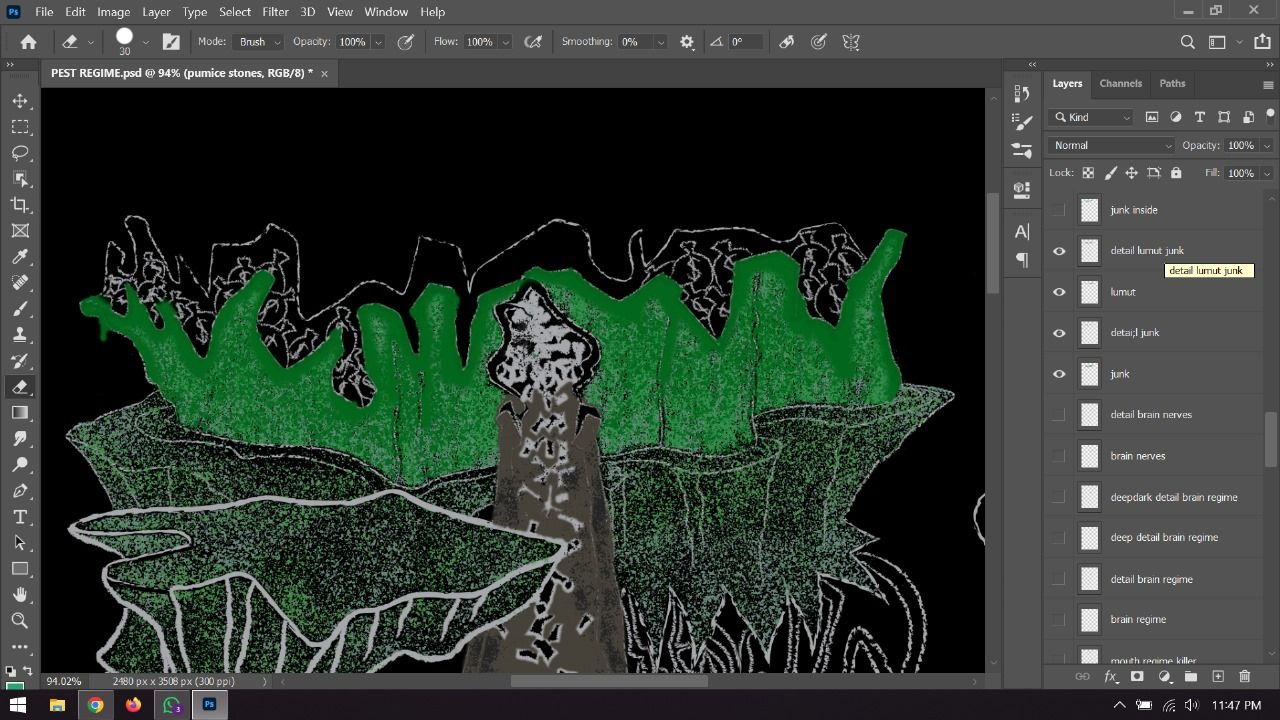Select the Pen tool
The width and height of the screenshot is (1280, 720).
pos(19,491)
